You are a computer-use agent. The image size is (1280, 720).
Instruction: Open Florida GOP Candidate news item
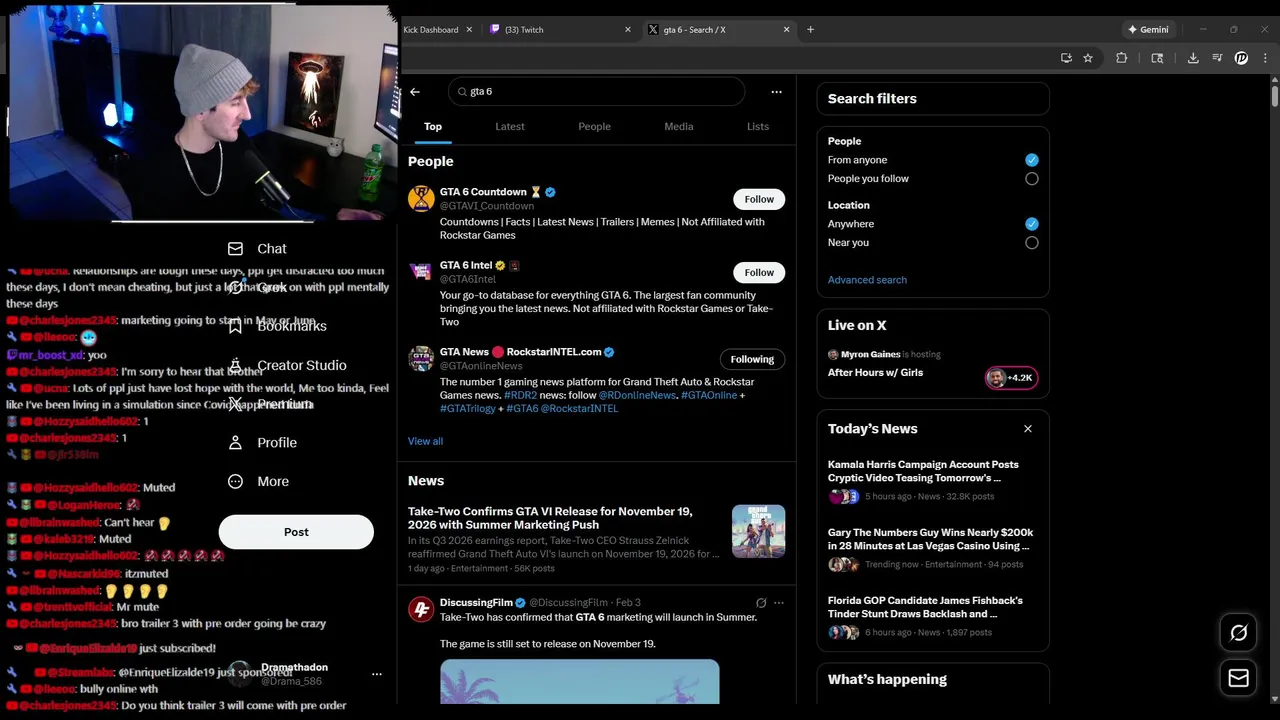click(933, 617)
